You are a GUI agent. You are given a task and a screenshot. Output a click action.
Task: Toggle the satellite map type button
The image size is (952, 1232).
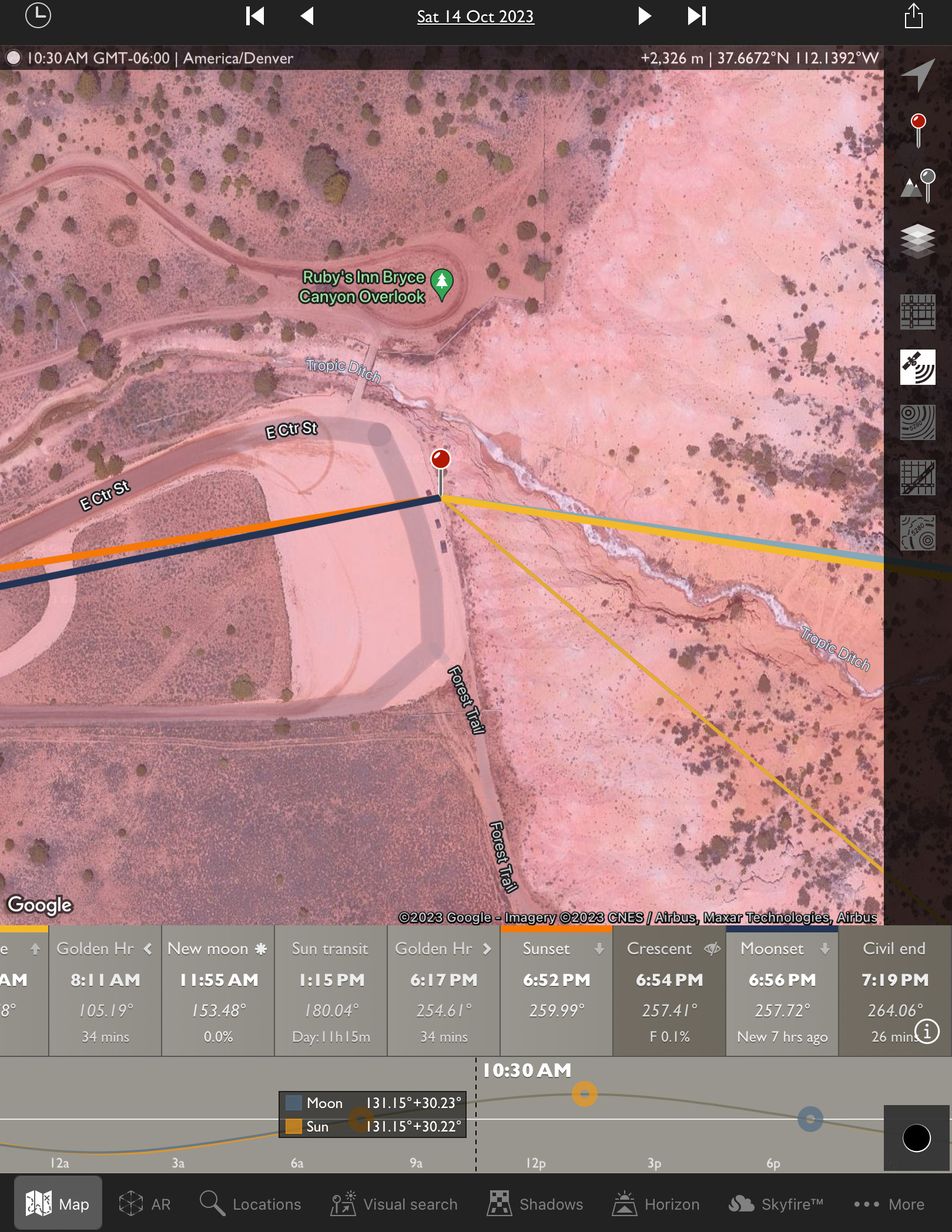917,367
